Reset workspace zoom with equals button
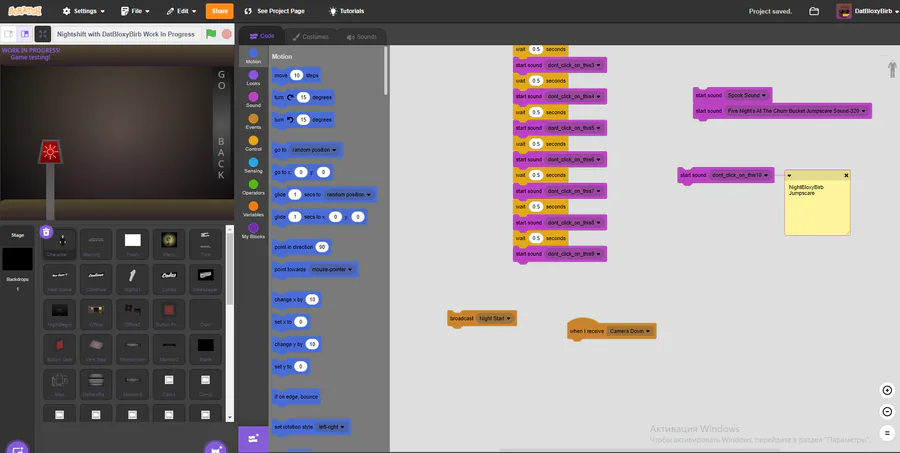This screenshot has height=453, width=900. pos(887,433)
